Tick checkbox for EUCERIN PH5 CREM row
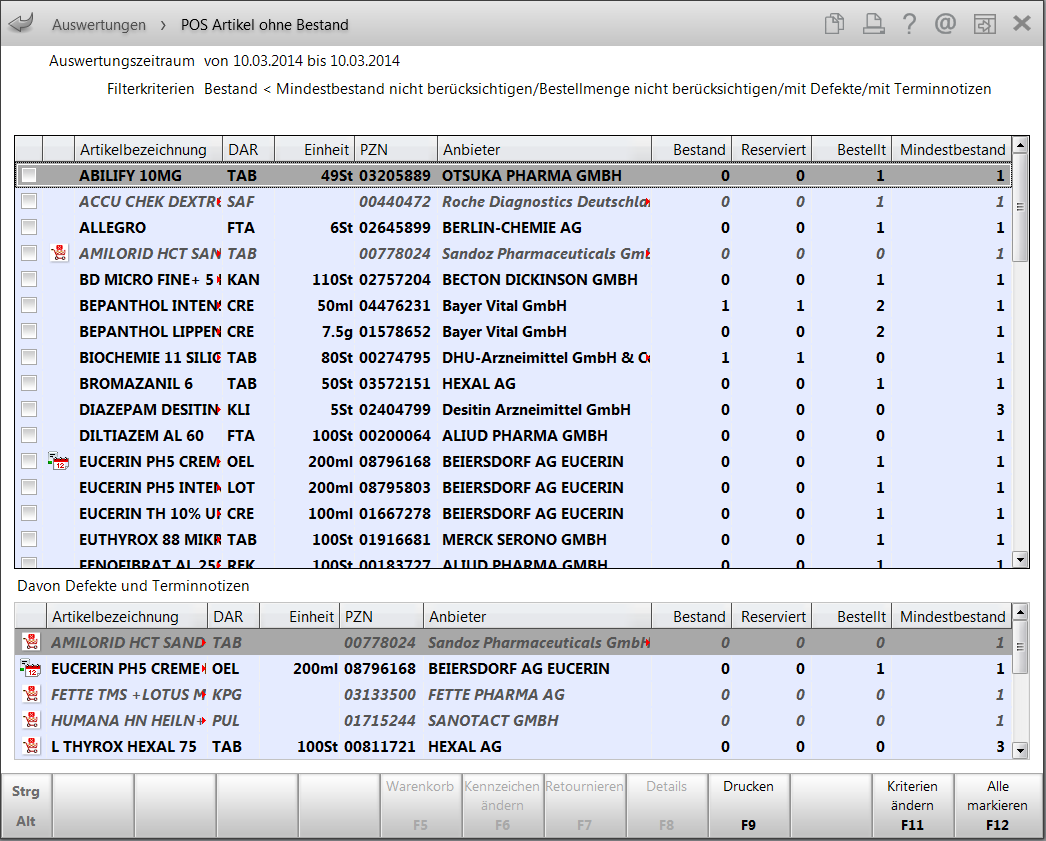This screenshot has height=841, width=1046. 29,462
